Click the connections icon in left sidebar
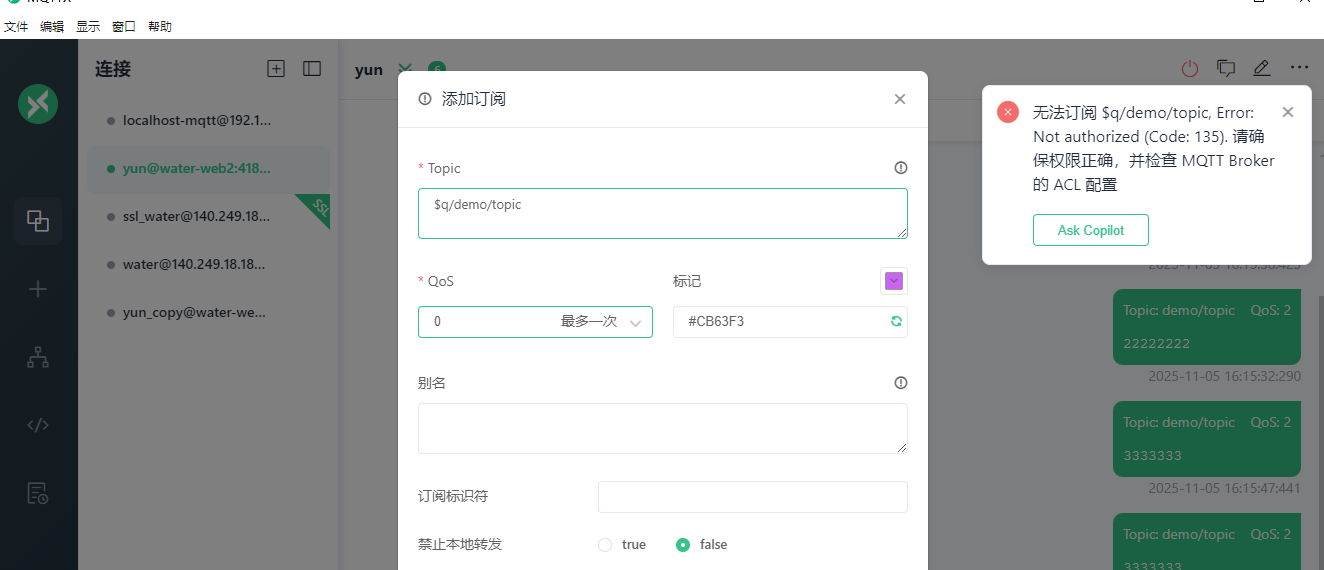Screen dimensions: 1324x570 (38, 221)
